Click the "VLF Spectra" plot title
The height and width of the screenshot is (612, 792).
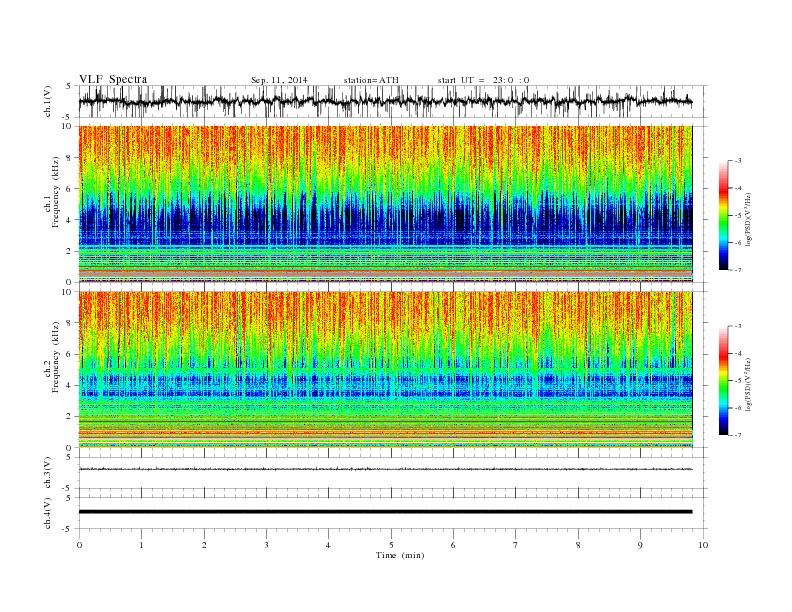point(113,79)
